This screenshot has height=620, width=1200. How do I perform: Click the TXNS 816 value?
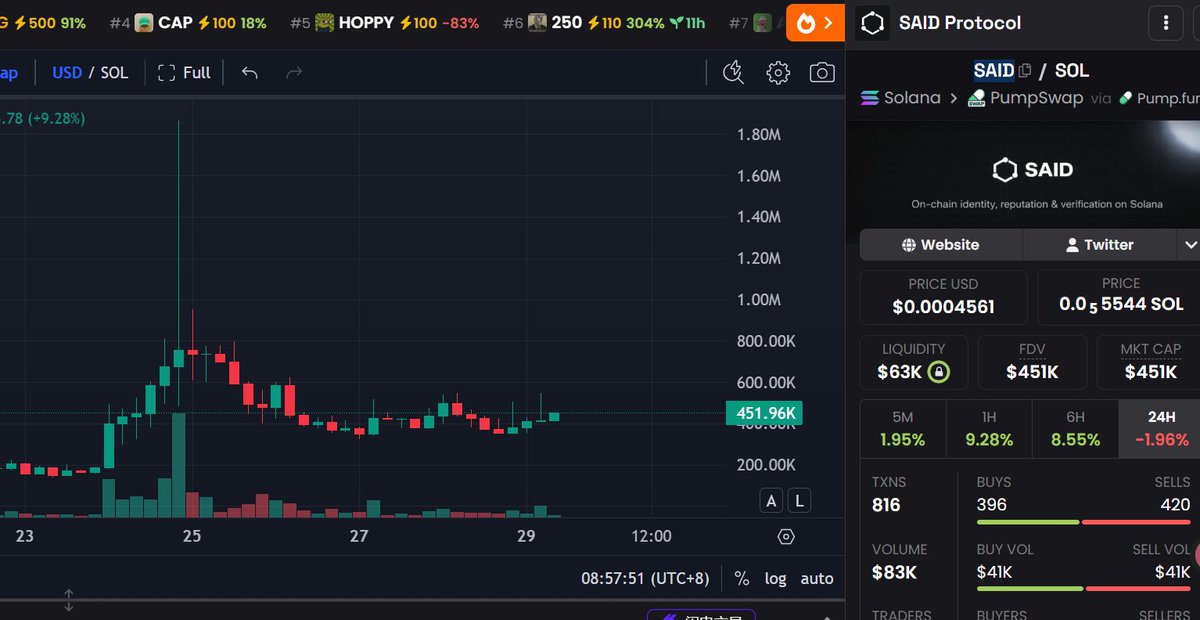886,505
